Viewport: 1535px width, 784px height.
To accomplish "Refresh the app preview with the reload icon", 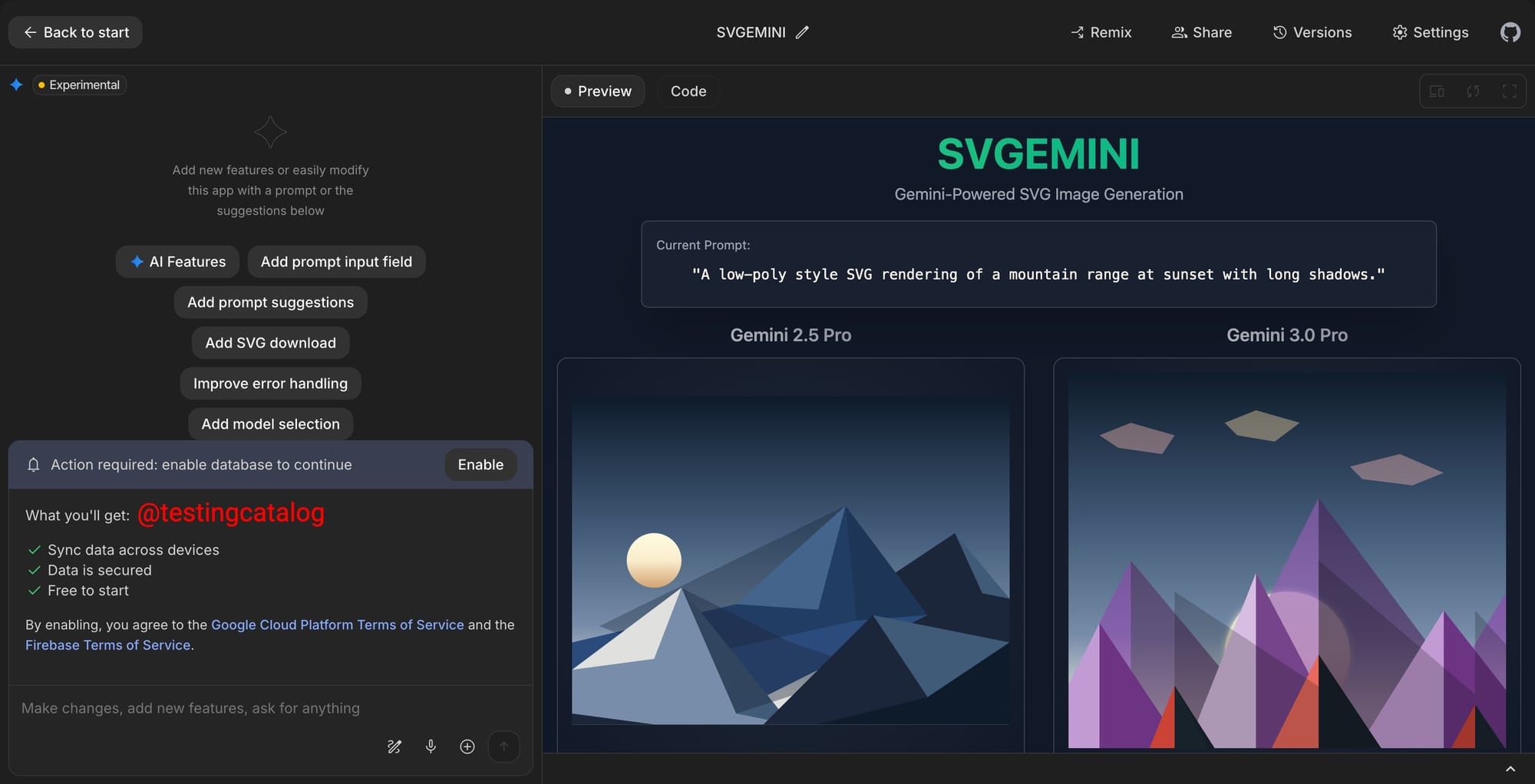I will point(1473,91).
